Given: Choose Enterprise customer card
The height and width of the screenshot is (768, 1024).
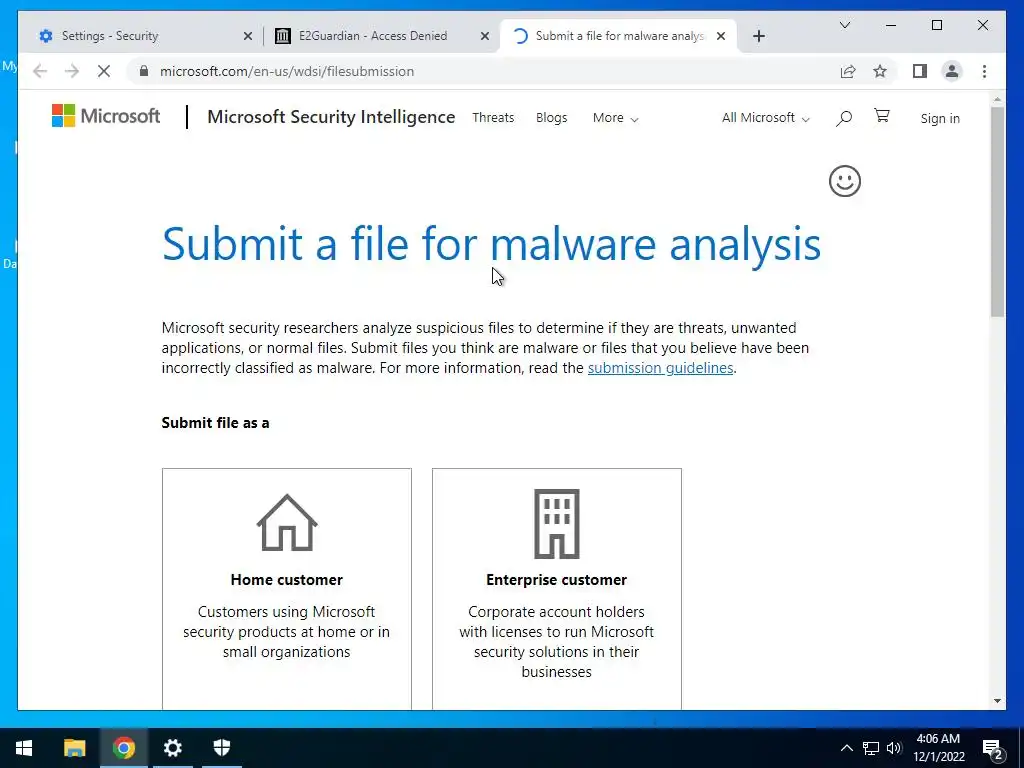Looking at the screenshot, I should click(x=556, y=588).
